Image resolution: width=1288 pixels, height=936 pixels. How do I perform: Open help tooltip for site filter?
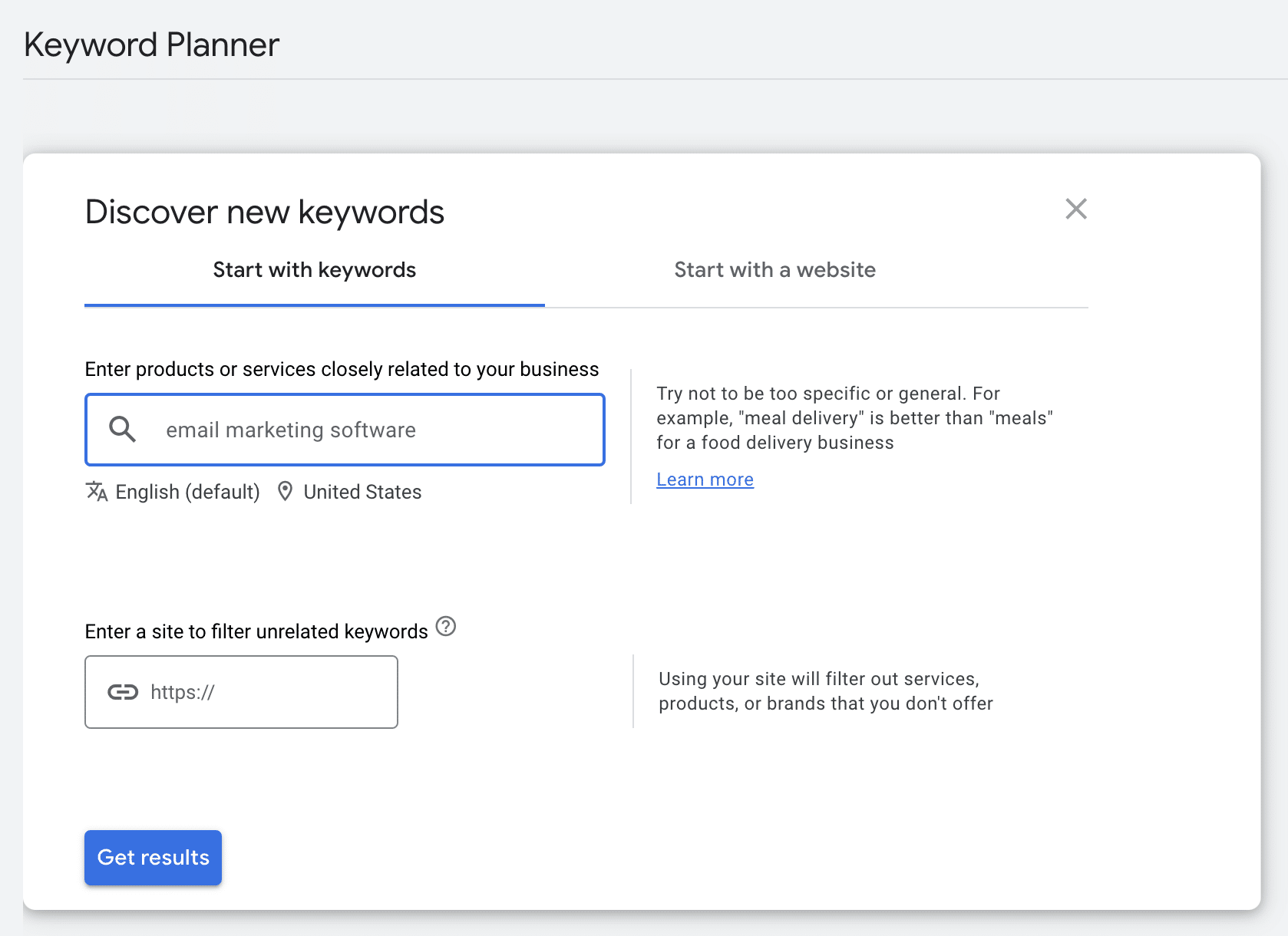[446, 627]
